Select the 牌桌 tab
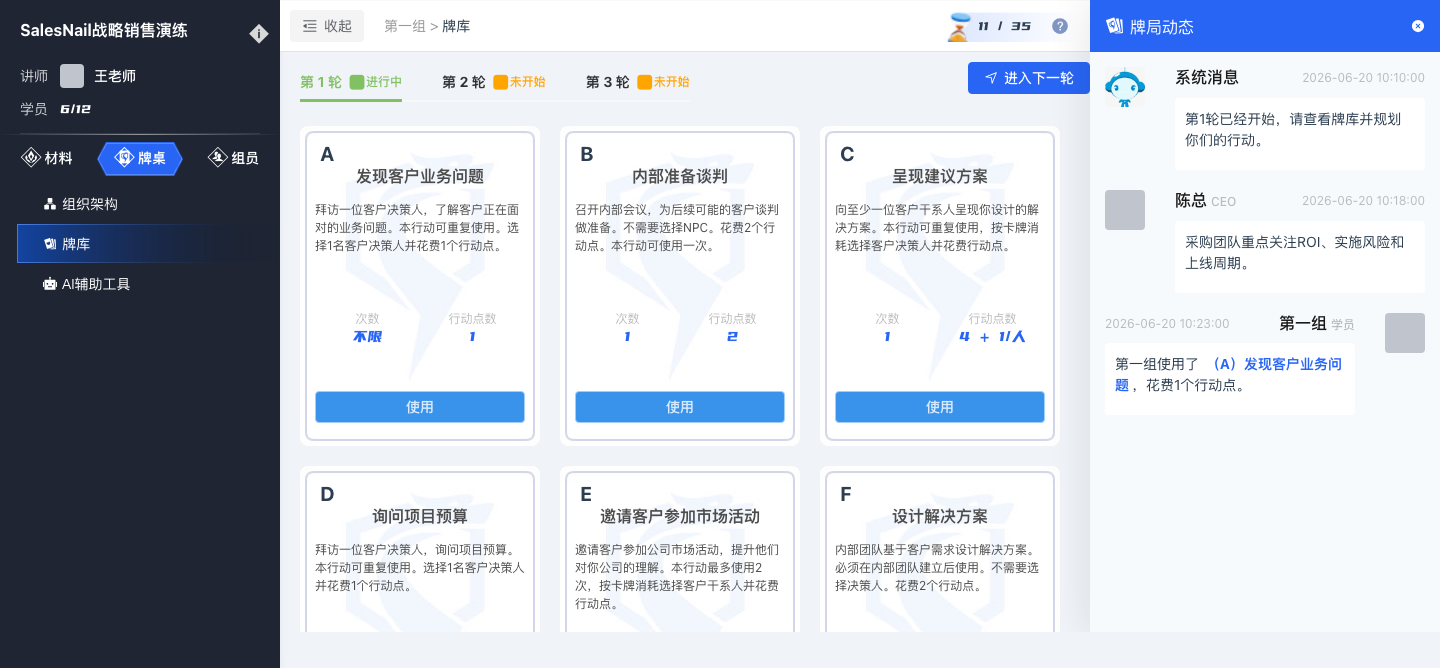 (140, 158)
